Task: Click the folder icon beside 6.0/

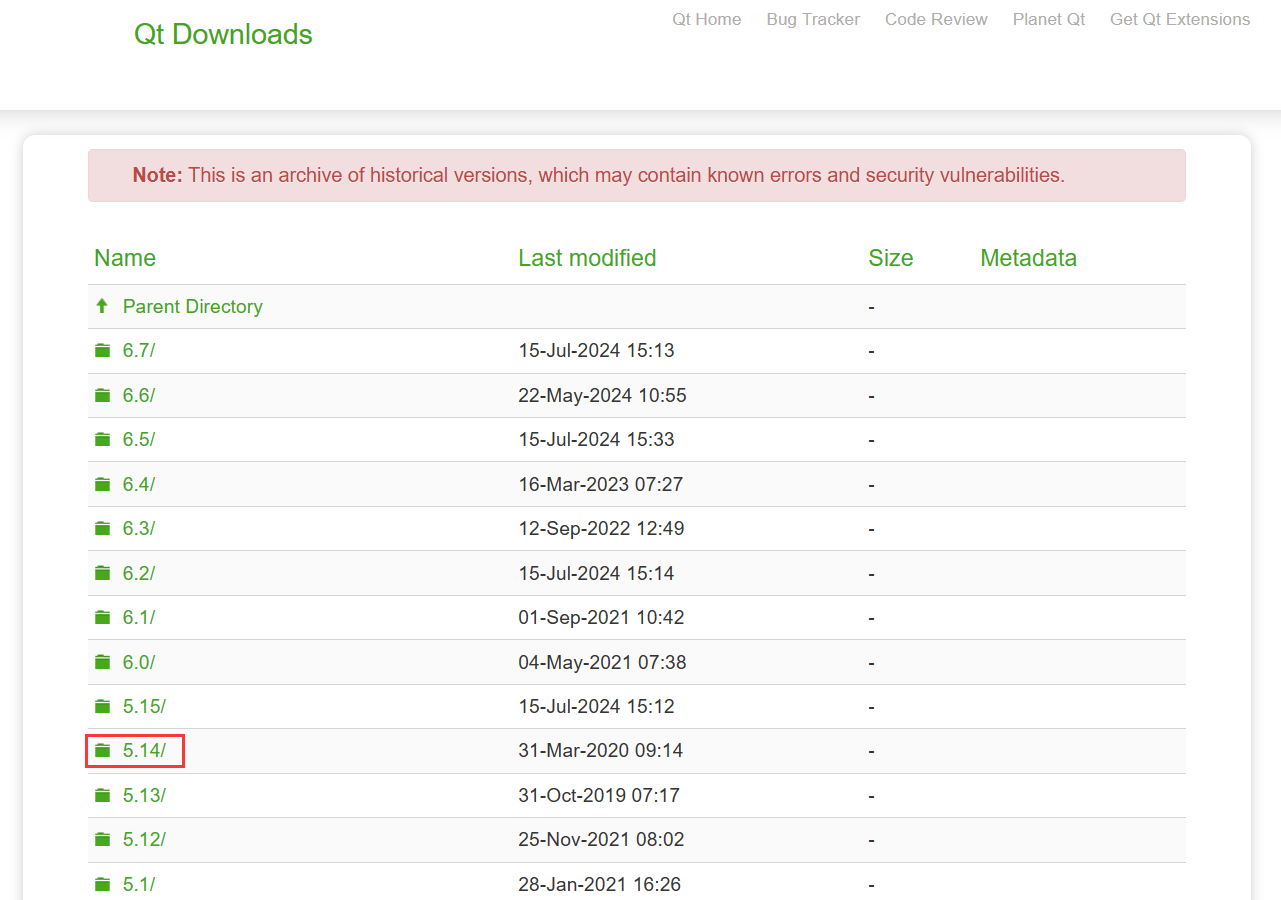Action: [x=102, y=662]
